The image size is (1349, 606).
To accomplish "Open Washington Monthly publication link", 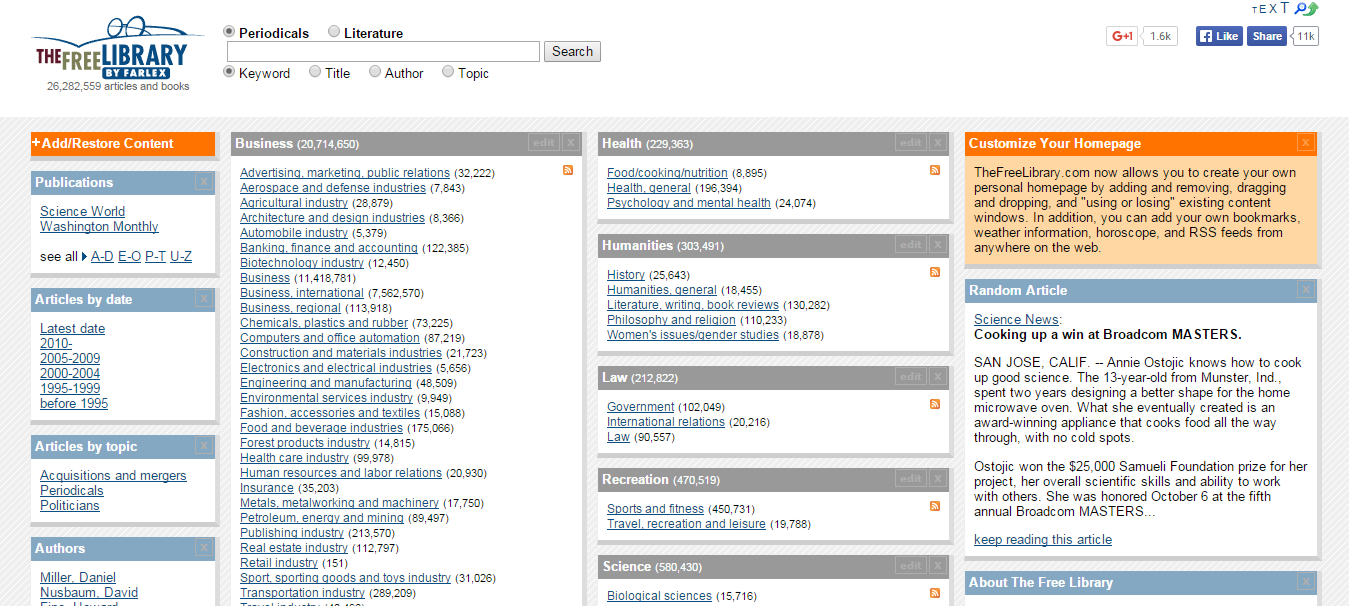I will point(99,227).
